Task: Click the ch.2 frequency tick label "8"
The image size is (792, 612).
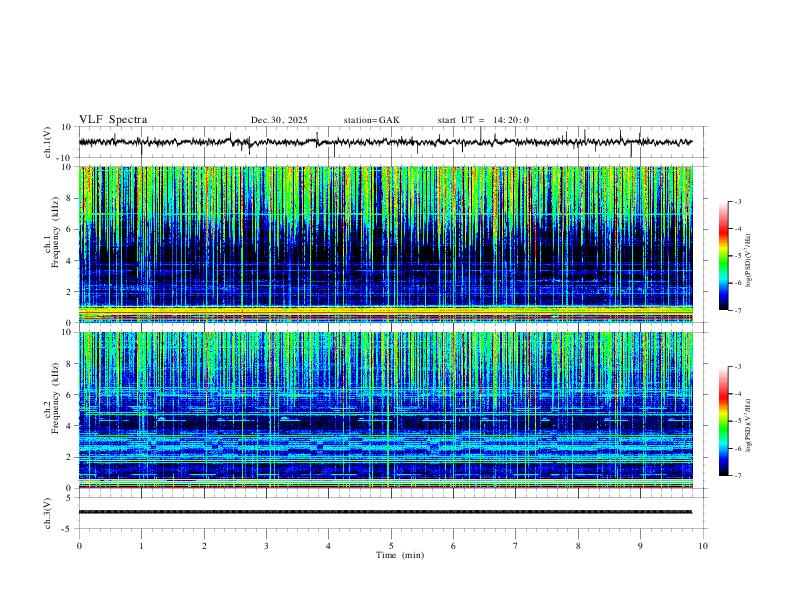Action: click(69, 364)
